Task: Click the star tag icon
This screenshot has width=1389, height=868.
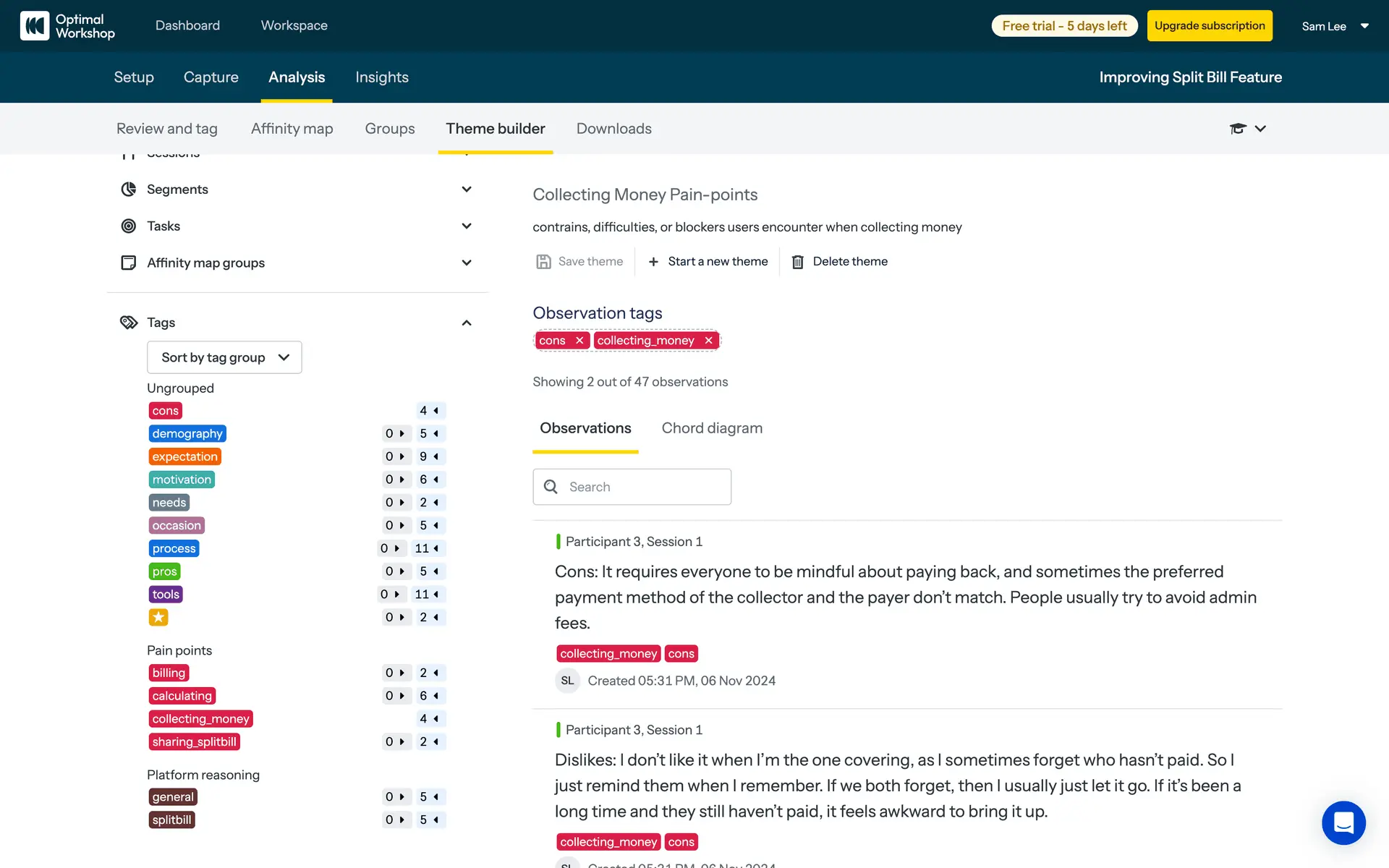Action: 158,617
